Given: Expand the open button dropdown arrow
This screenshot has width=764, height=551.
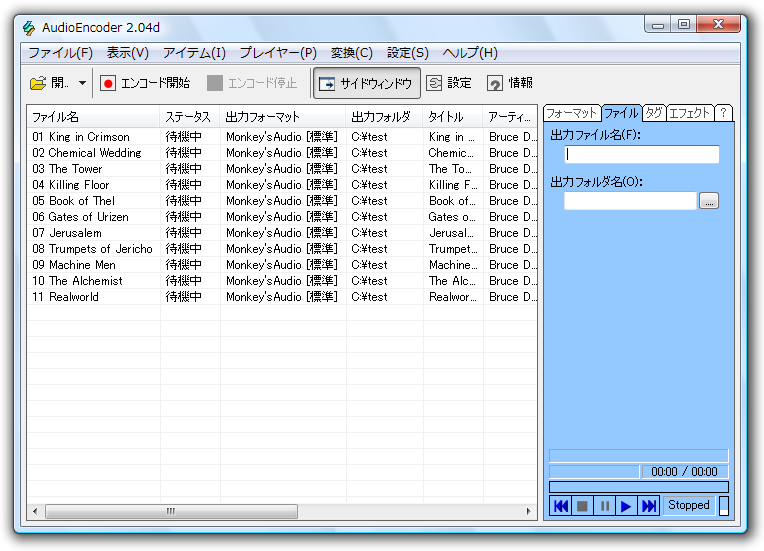Looking at the screenshot, I should click(82, 83).
